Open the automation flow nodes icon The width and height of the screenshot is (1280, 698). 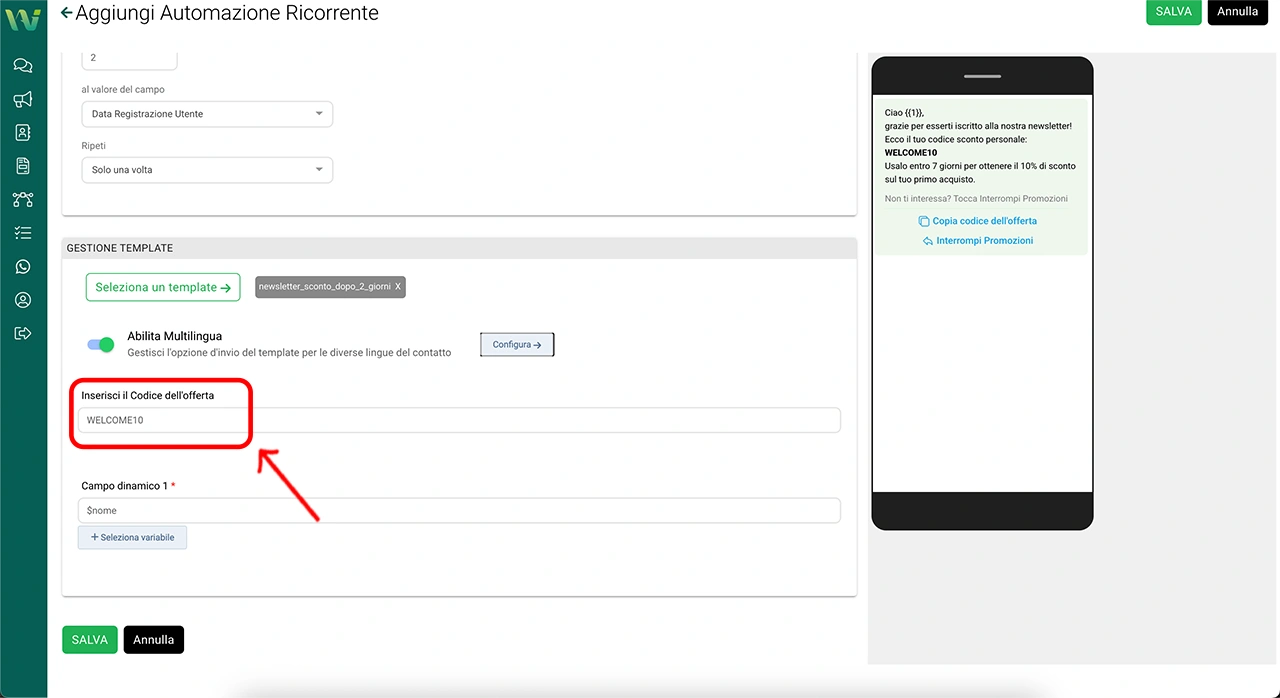(23, 200)
